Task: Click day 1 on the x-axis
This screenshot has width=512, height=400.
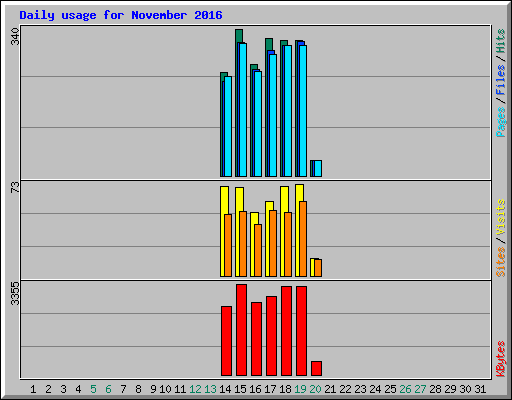Action: (x=33, y=389)
